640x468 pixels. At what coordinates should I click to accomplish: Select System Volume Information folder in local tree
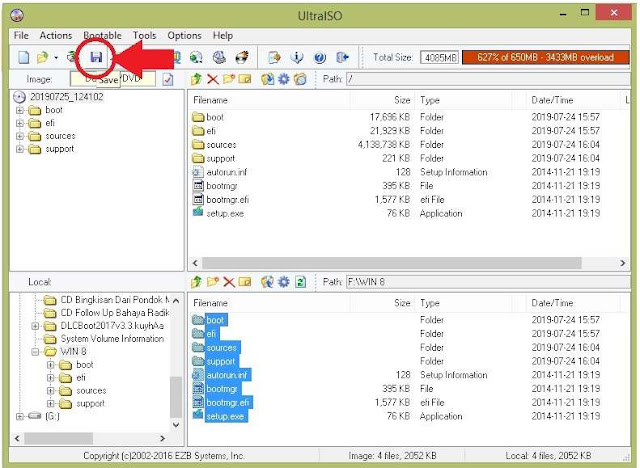(x=112, y=339)
